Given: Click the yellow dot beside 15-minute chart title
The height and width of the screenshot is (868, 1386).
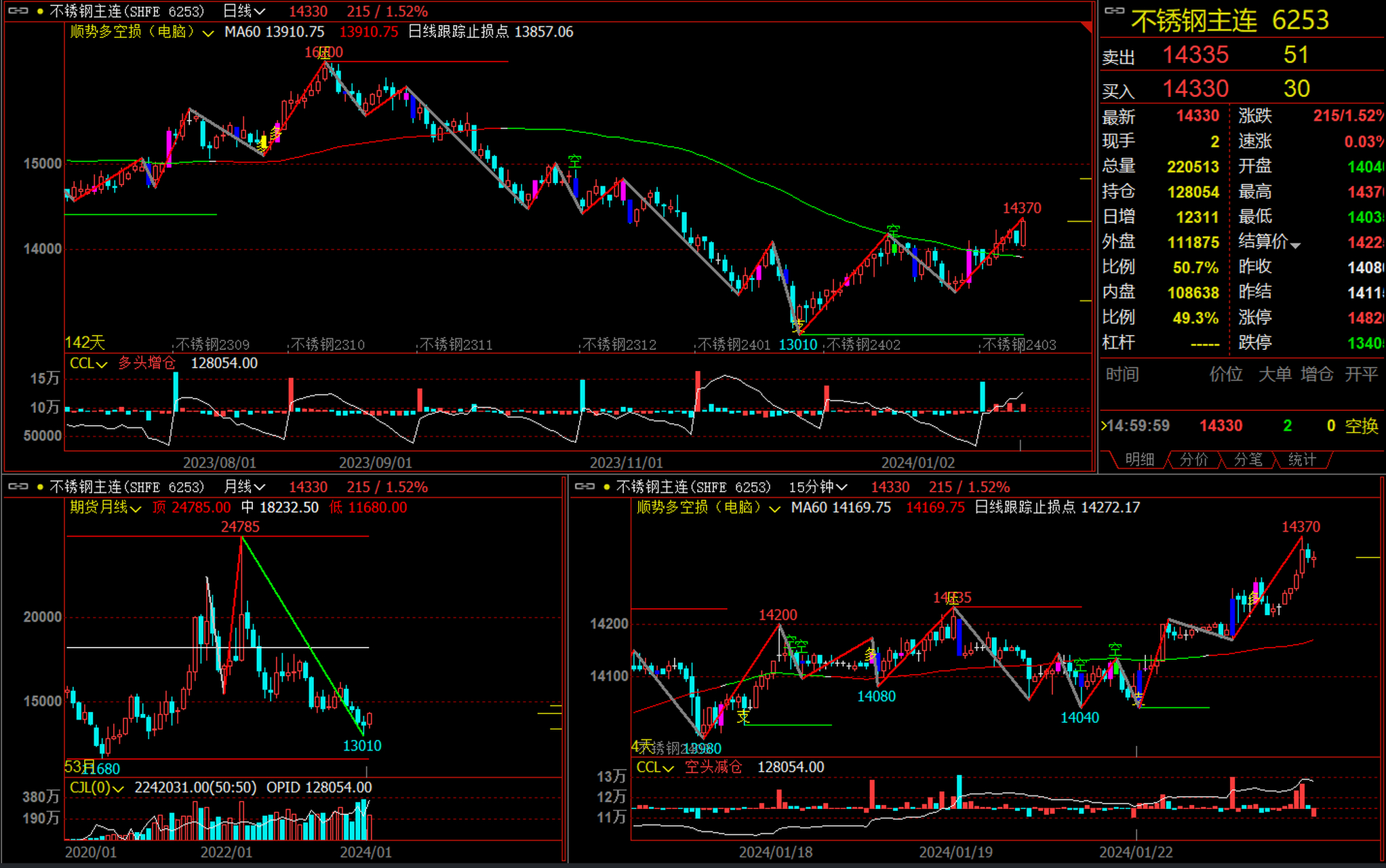Looking at the screenshot, I should pyautogui.click(x=607, y=487).
